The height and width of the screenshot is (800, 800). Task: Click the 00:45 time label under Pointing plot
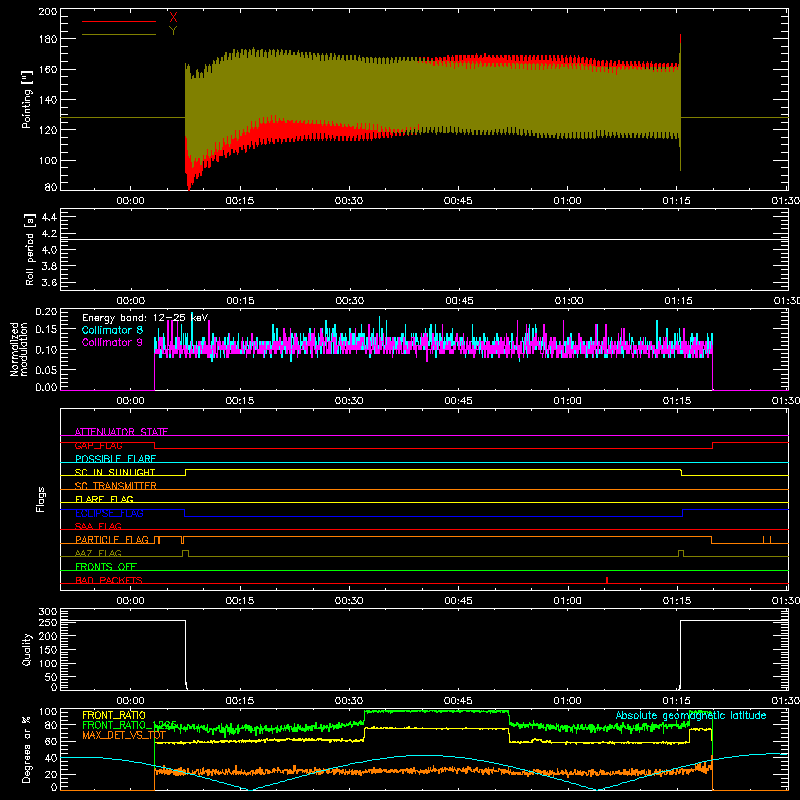click(x=458, y=201)
